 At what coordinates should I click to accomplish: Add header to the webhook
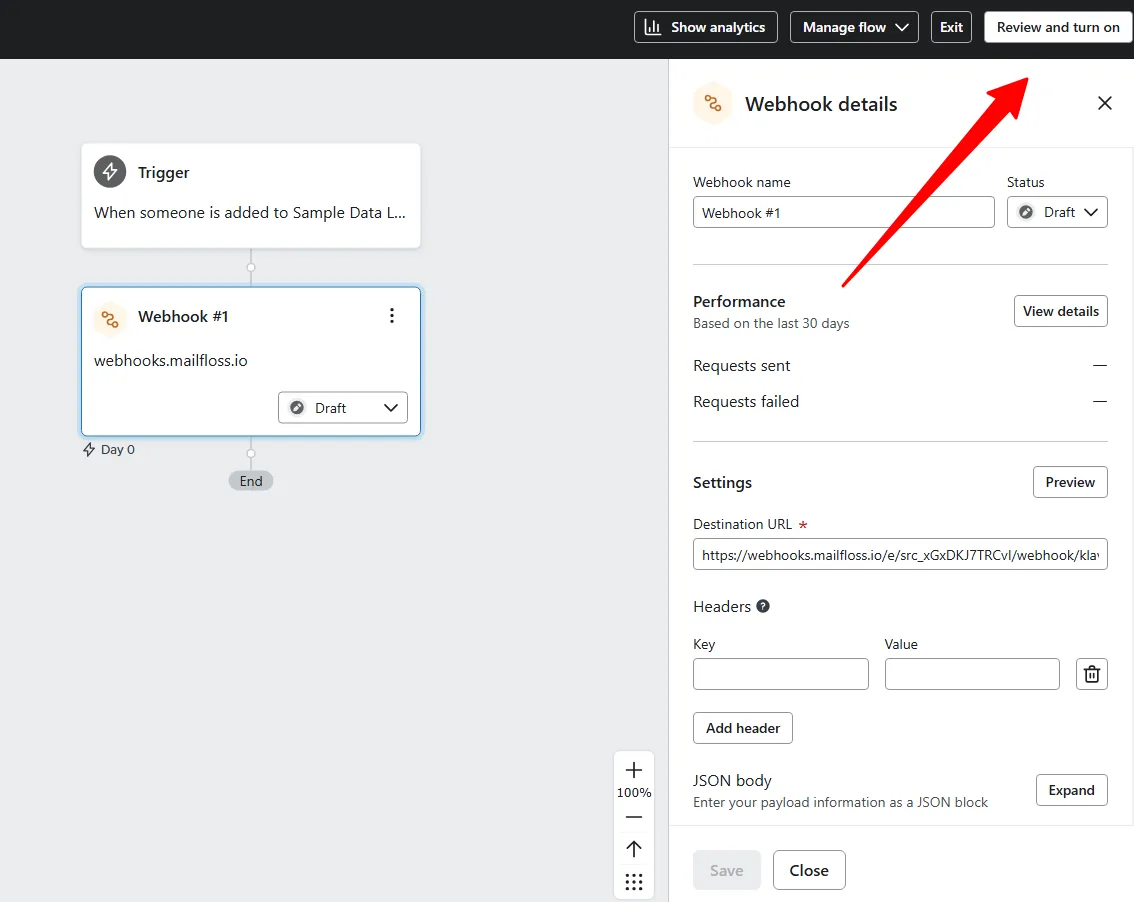(743, 728)
